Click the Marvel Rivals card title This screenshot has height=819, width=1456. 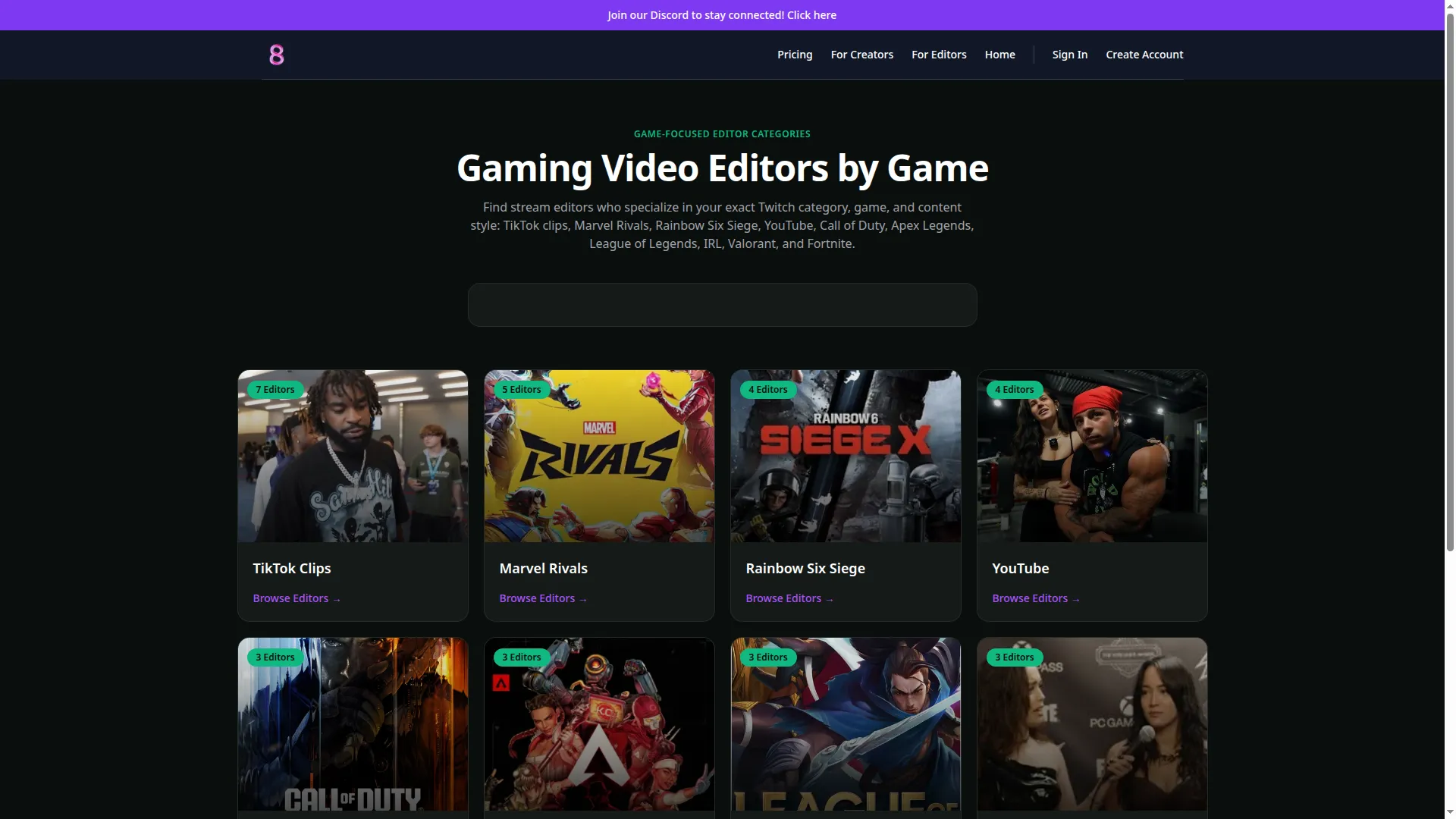[543, 568]
